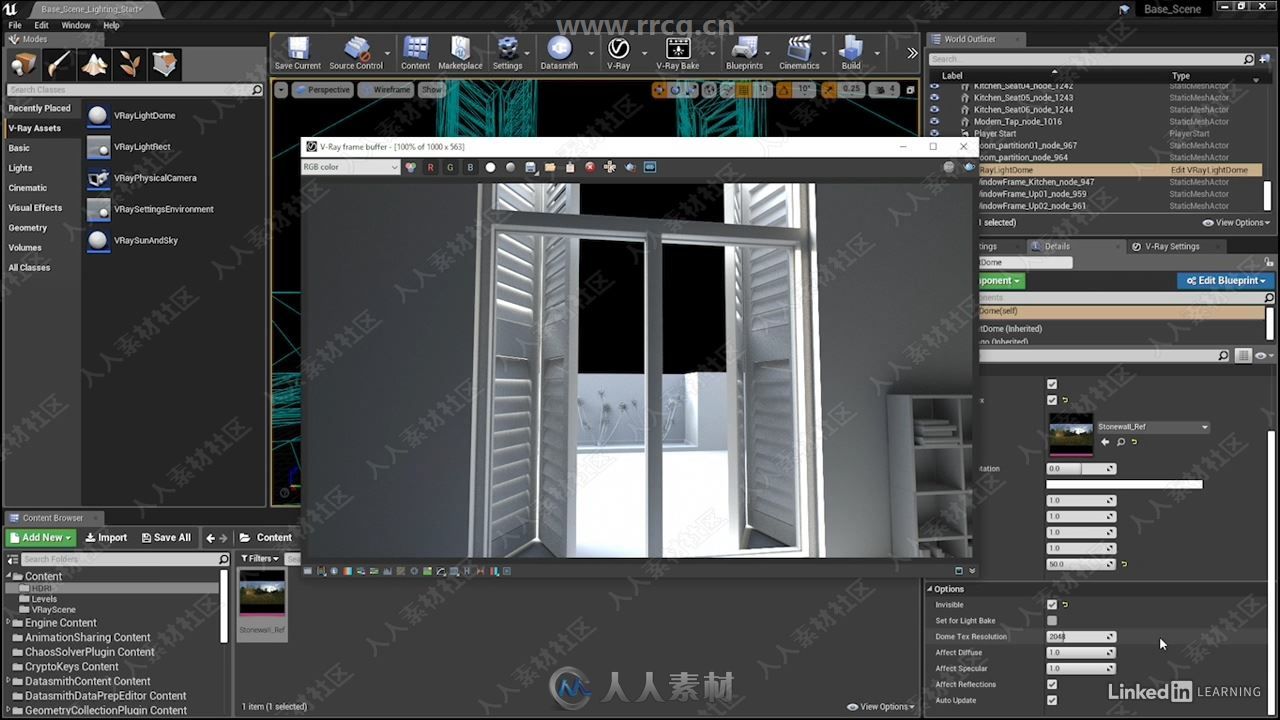Click the Import button
This screenshot has width=1280, height=720.
[106, 538]
